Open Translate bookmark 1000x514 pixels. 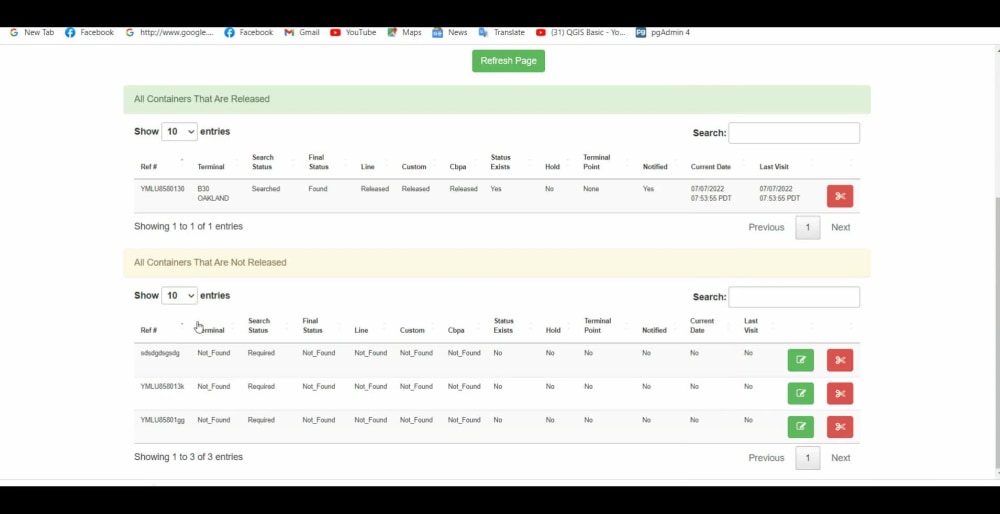[x=501, y=33]
